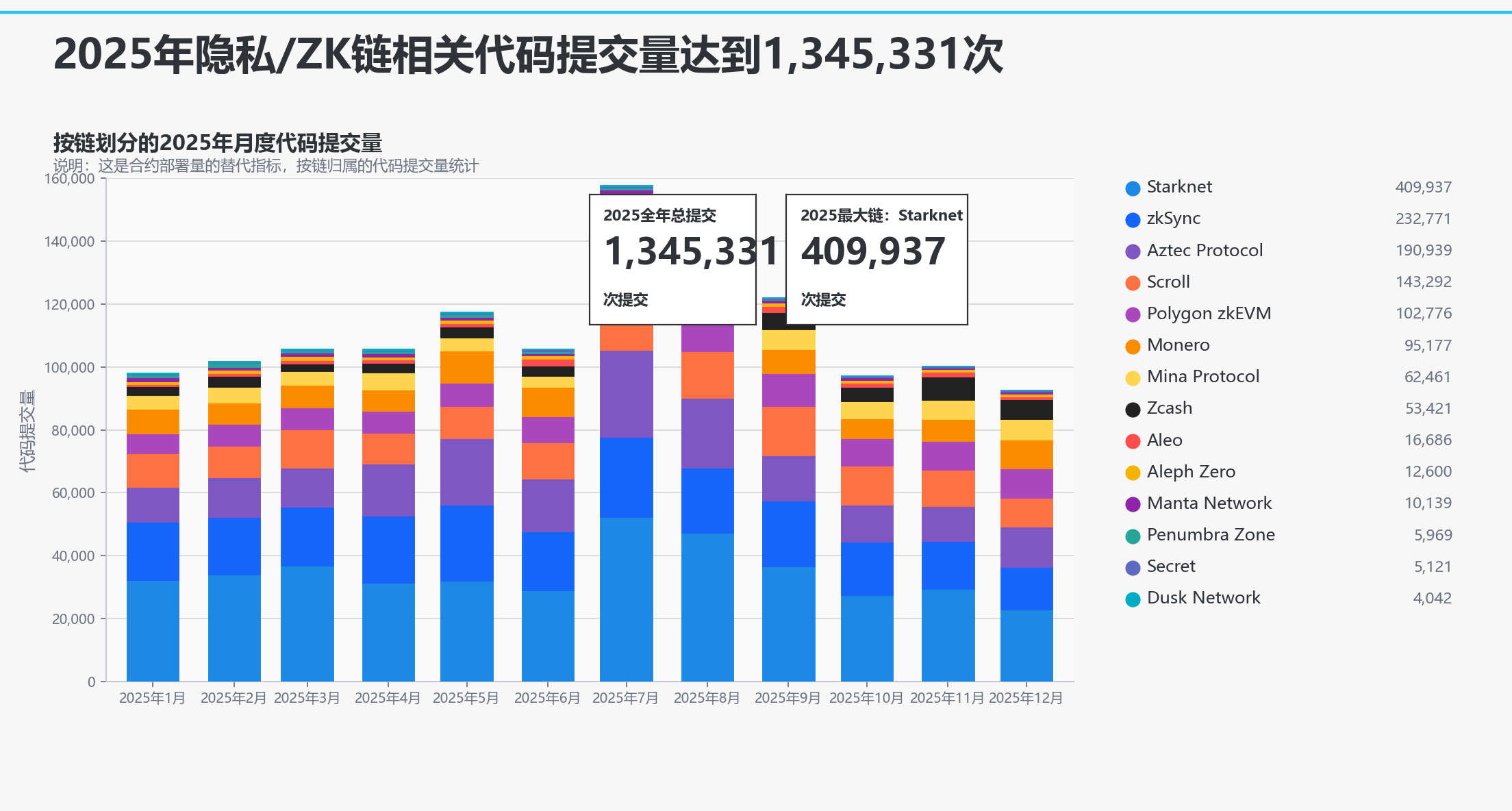Image resolution: width=1512 pixels, height=811 pixels.
Task: Click the 2025年2月 axis label
Action: [234, 698]
